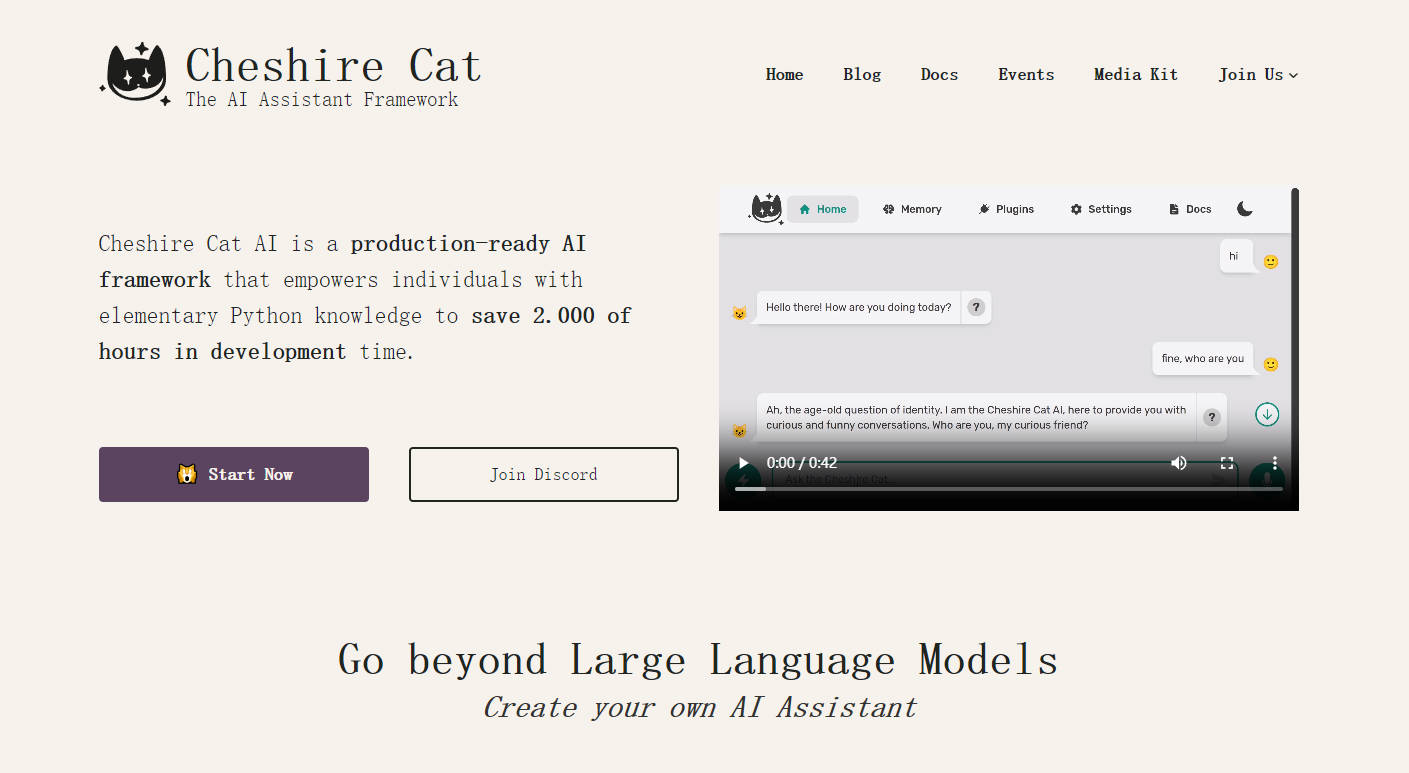Mute the video audio
This screenshot has width=1409, height=773.
pyautogui.click(x=1178, y=463)
